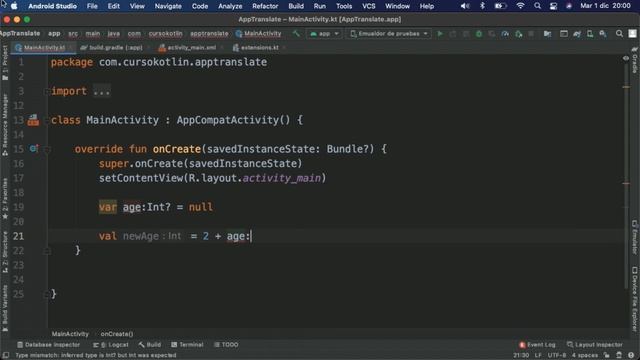Viewport: 640px width, 360px height.
Task: Open the Refactor menu
Action: click(265, 6)
